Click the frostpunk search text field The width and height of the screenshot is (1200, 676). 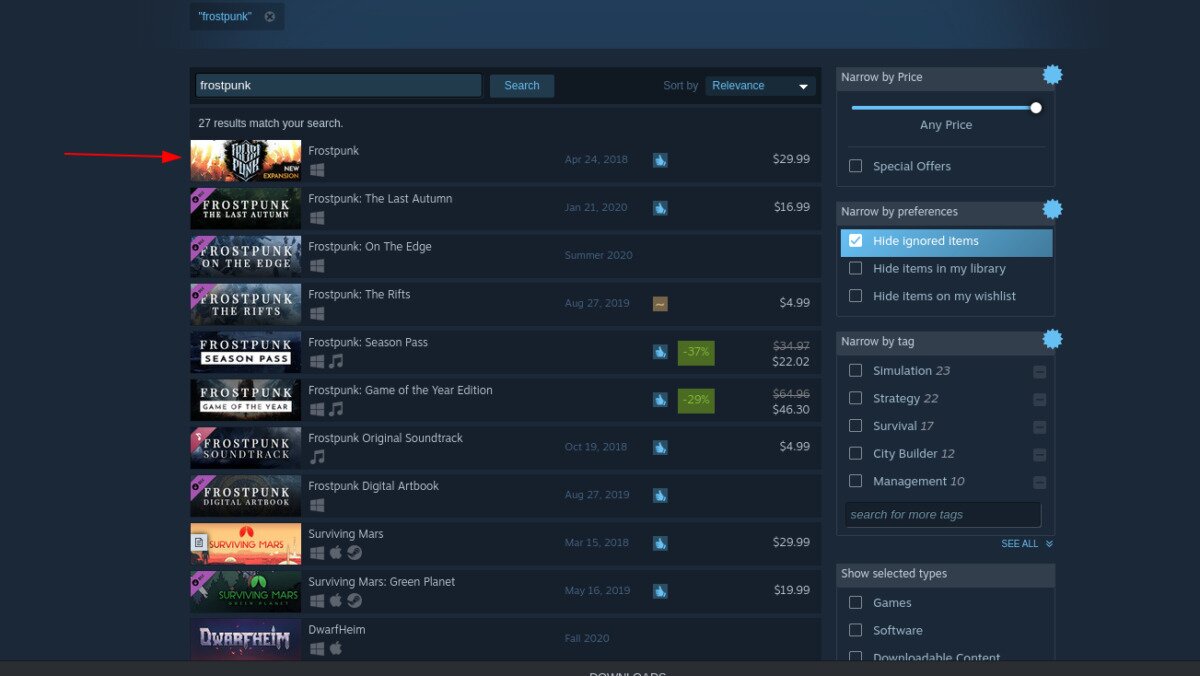[338, 86]
